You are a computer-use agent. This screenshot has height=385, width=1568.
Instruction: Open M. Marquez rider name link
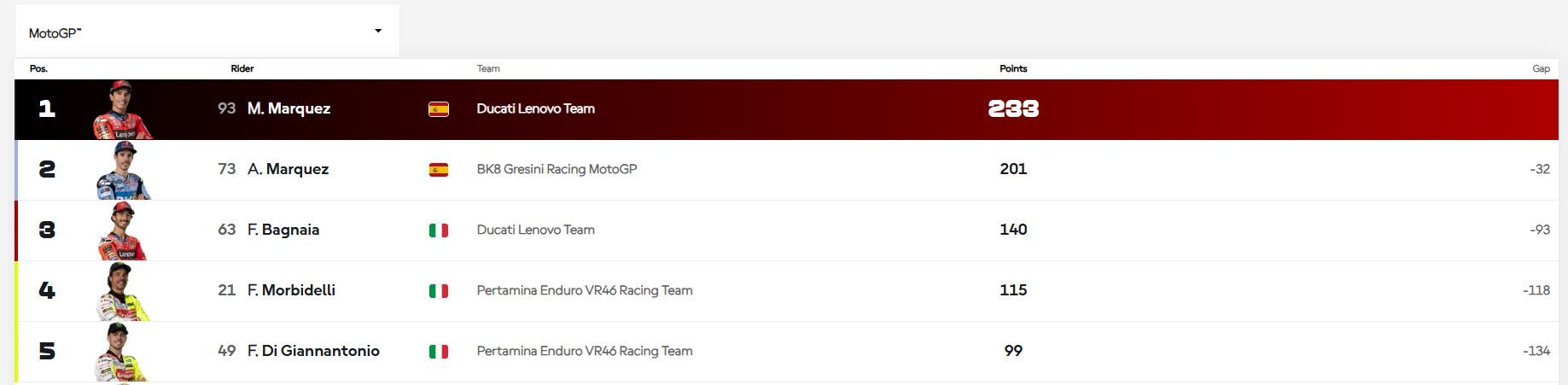click(x=289, y=108)
